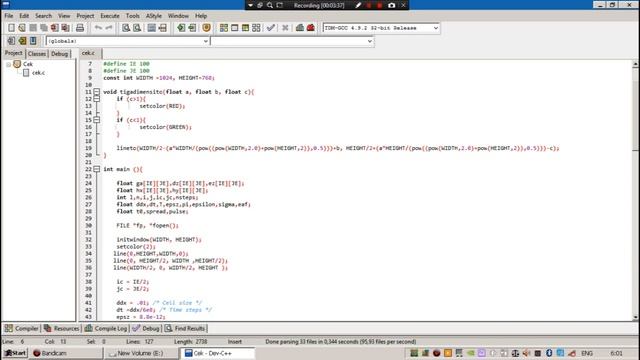
Task: Click the Debug checkmark icon
Action: 271,28
